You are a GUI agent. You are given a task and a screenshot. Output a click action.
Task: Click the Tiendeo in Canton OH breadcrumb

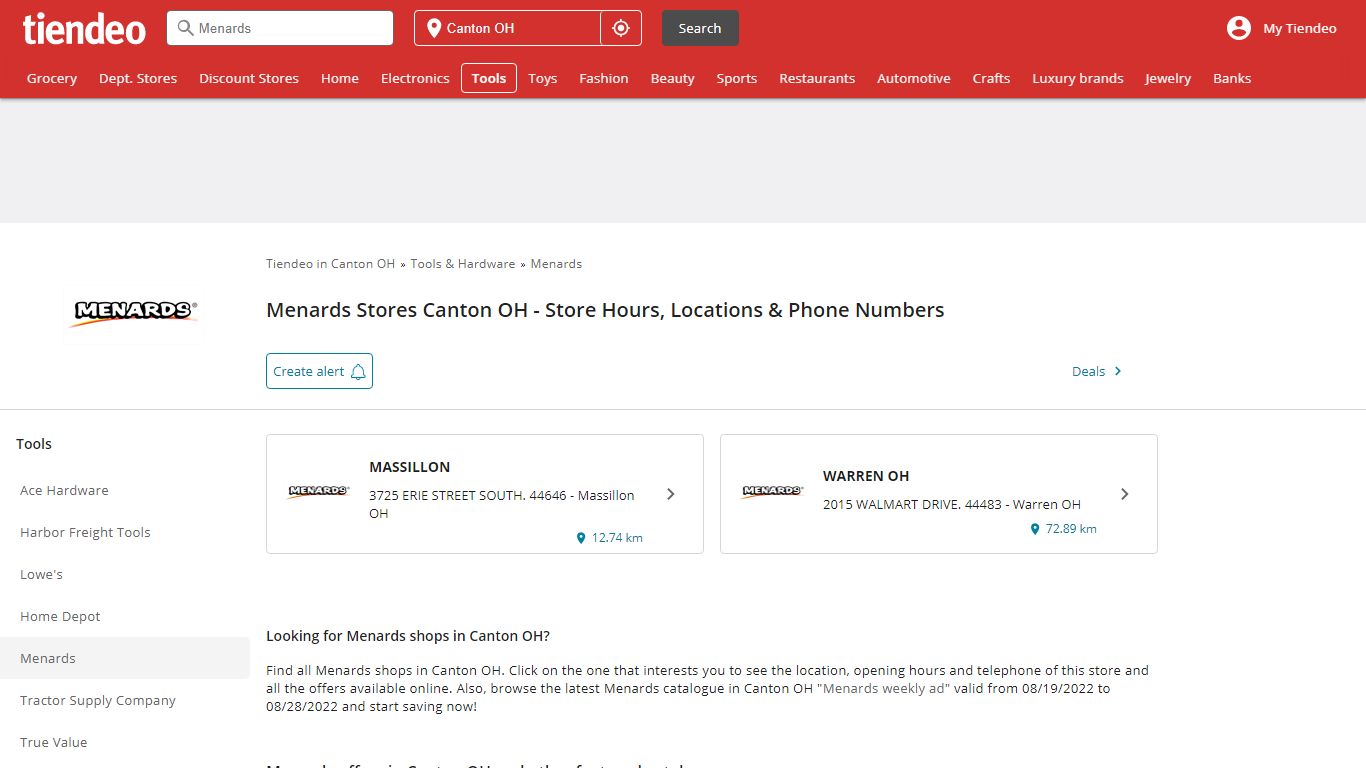[x=331, y=264]
